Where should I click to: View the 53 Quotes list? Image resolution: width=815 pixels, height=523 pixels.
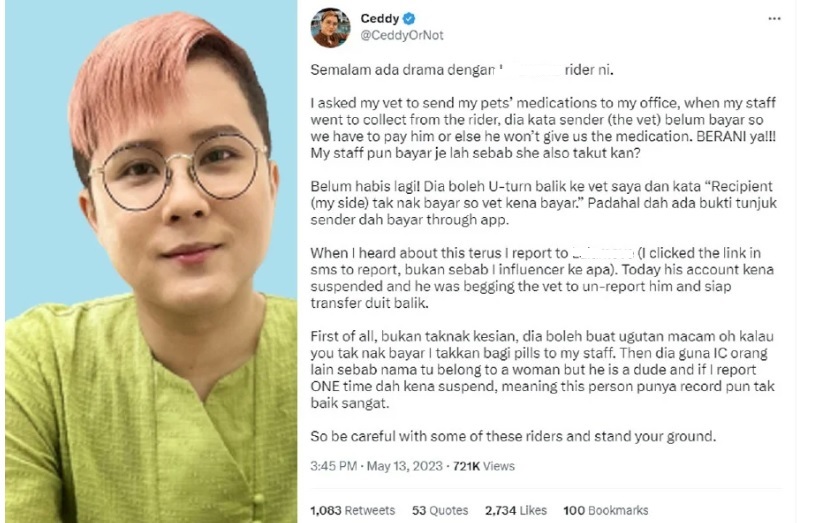click(x=440, y=511)
